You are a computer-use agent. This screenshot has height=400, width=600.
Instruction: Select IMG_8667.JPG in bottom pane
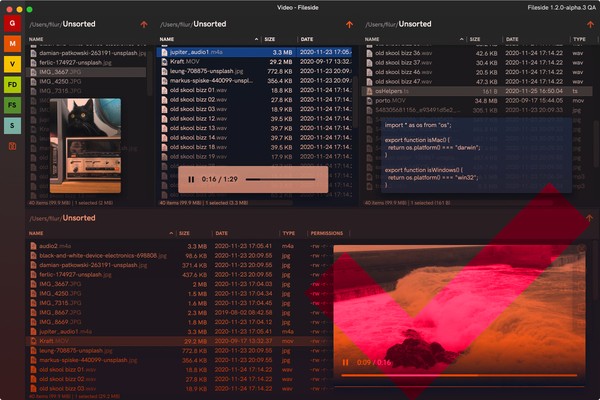point(180,313)
